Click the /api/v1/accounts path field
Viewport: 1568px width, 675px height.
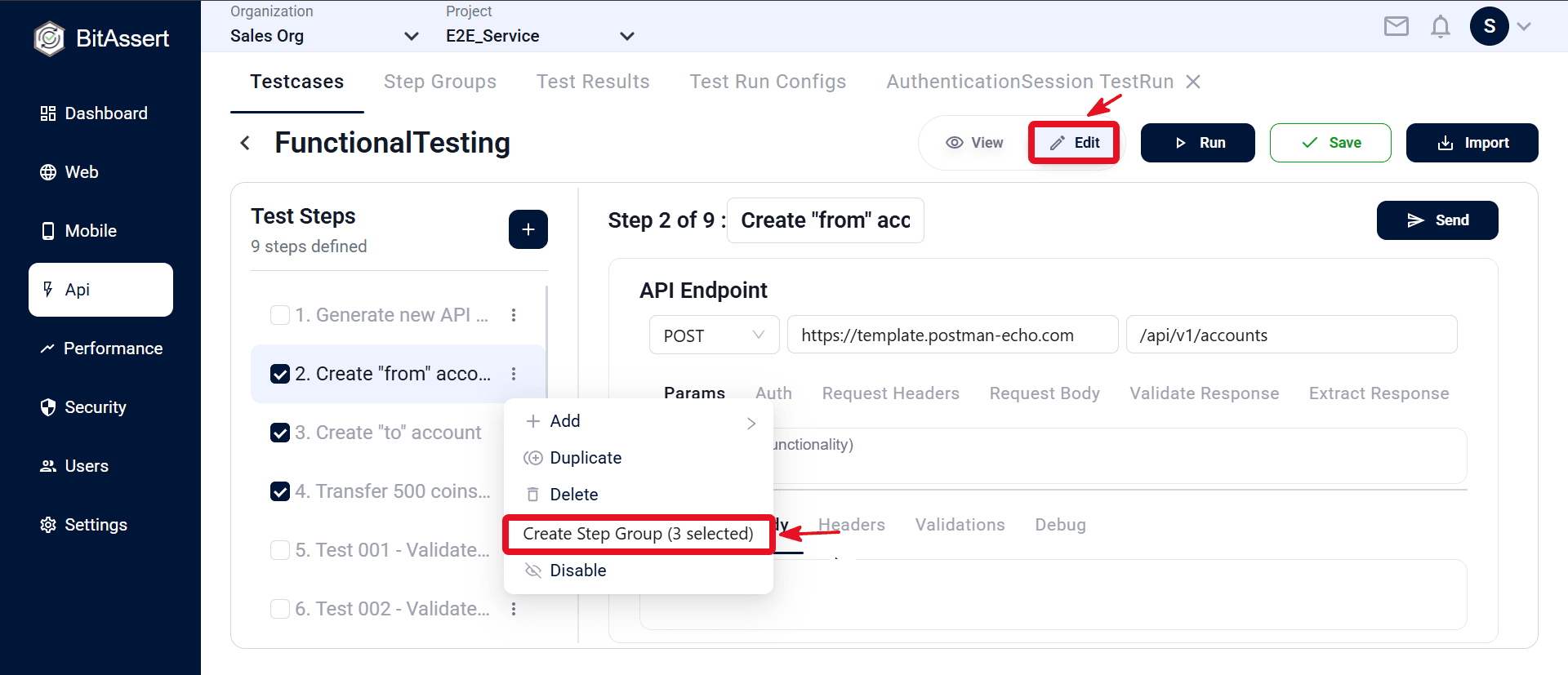1292,335
